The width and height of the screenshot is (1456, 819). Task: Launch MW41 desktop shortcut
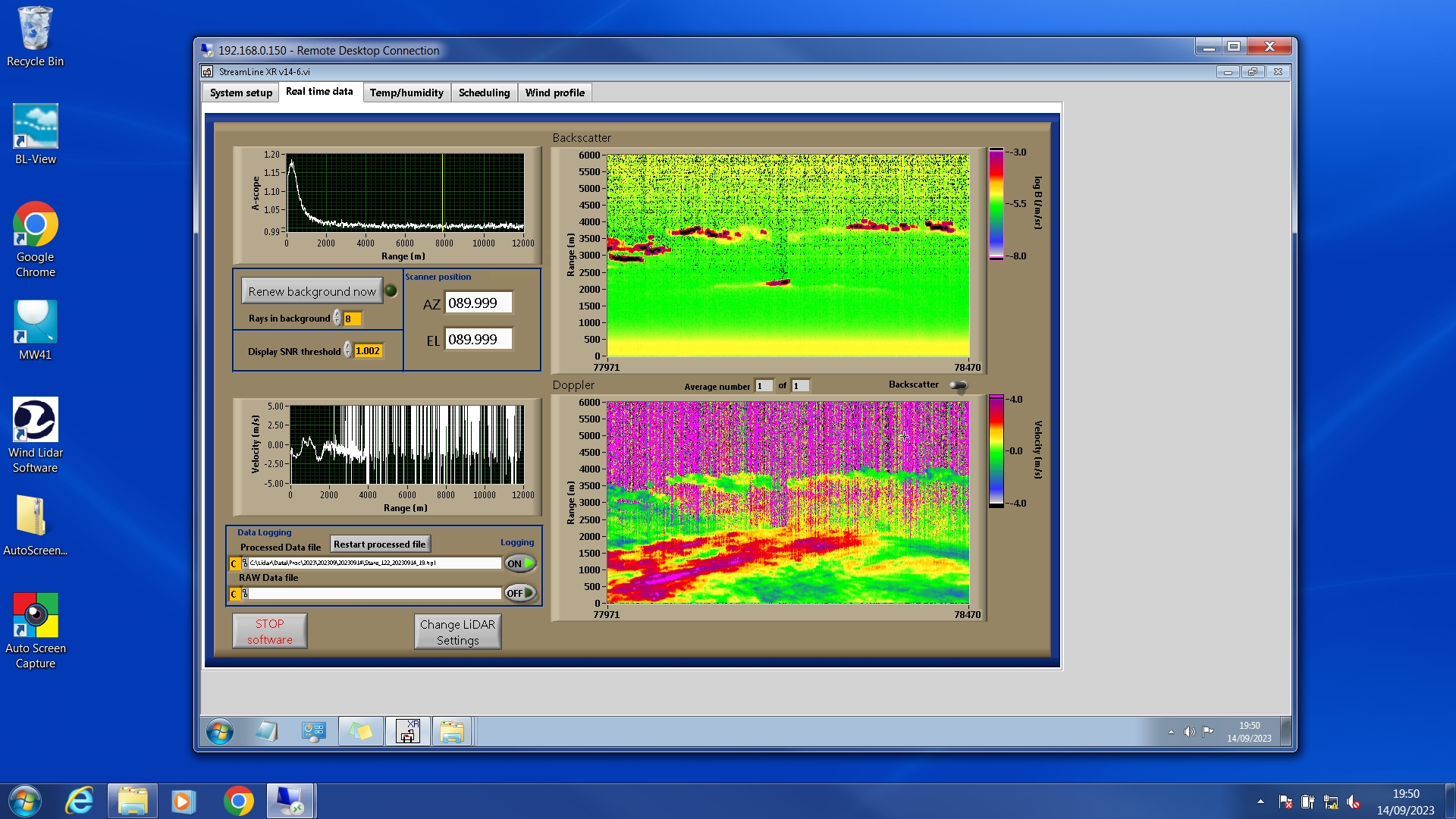point(35,322)
